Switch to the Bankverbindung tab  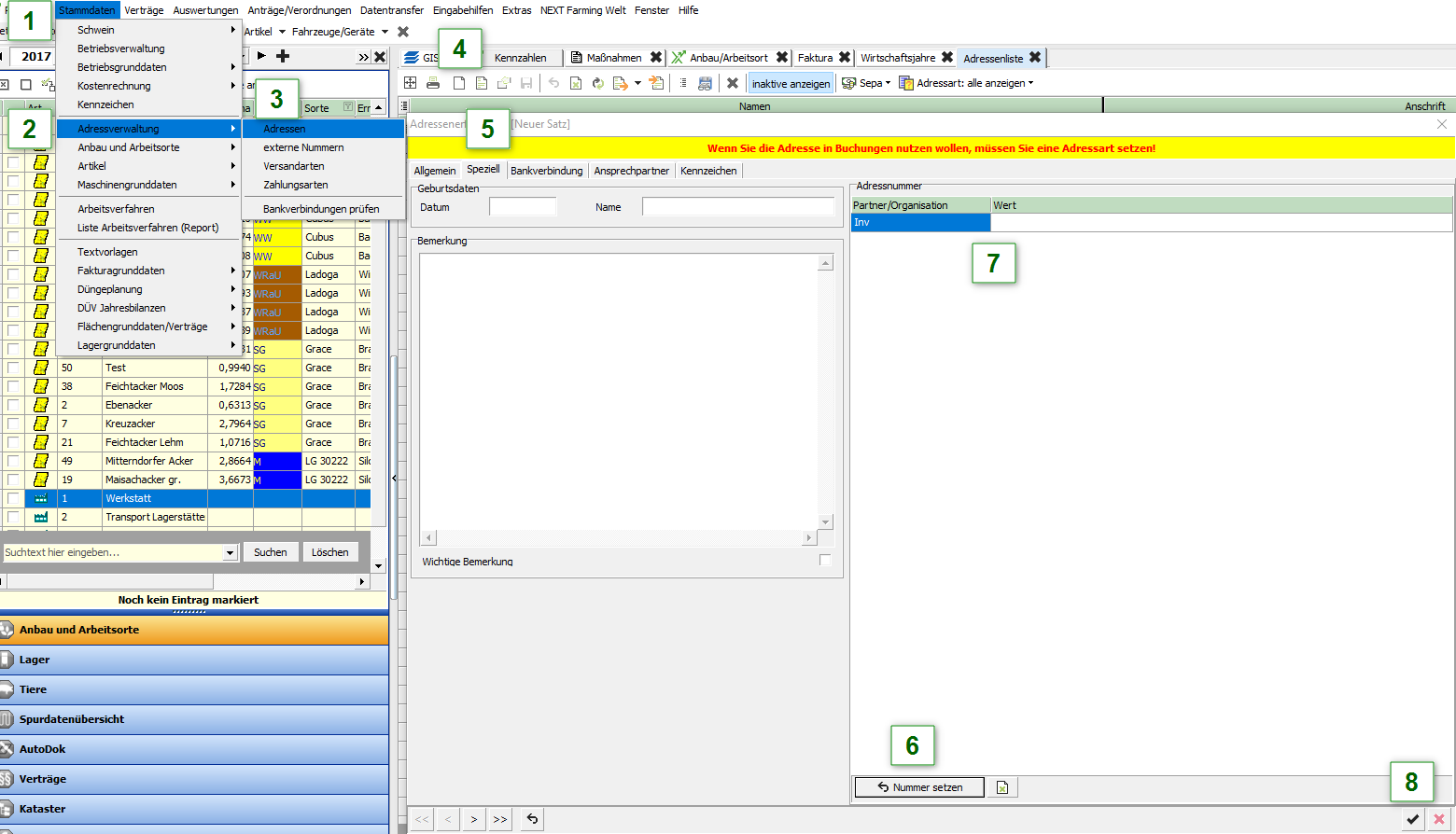click(546, 171)
